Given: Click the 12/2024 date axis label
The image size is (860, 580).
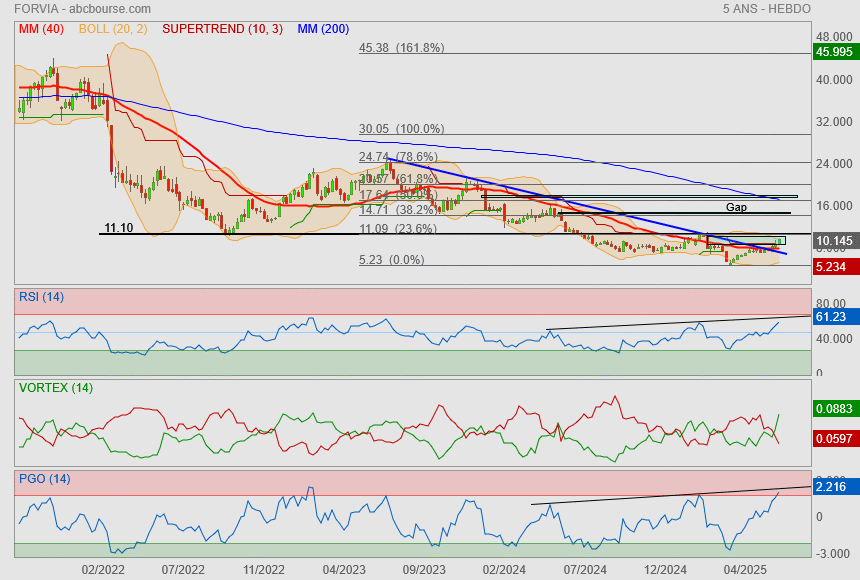Looking at the screenshot, I should [x=665, y=570].
